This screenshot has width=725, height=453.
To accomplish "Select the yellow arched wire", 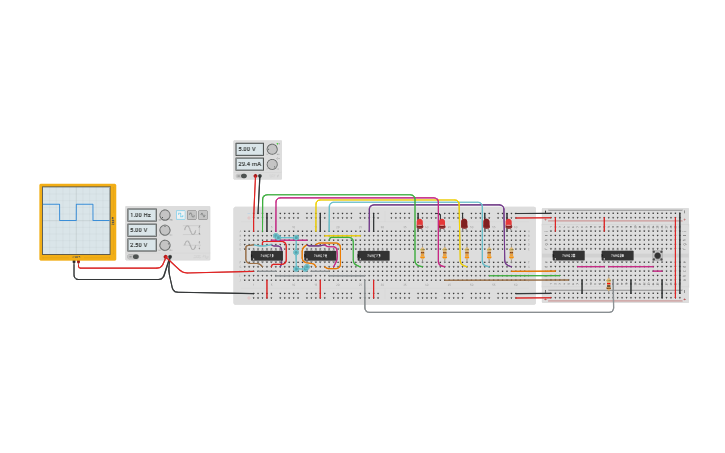I will coord(387,200).
